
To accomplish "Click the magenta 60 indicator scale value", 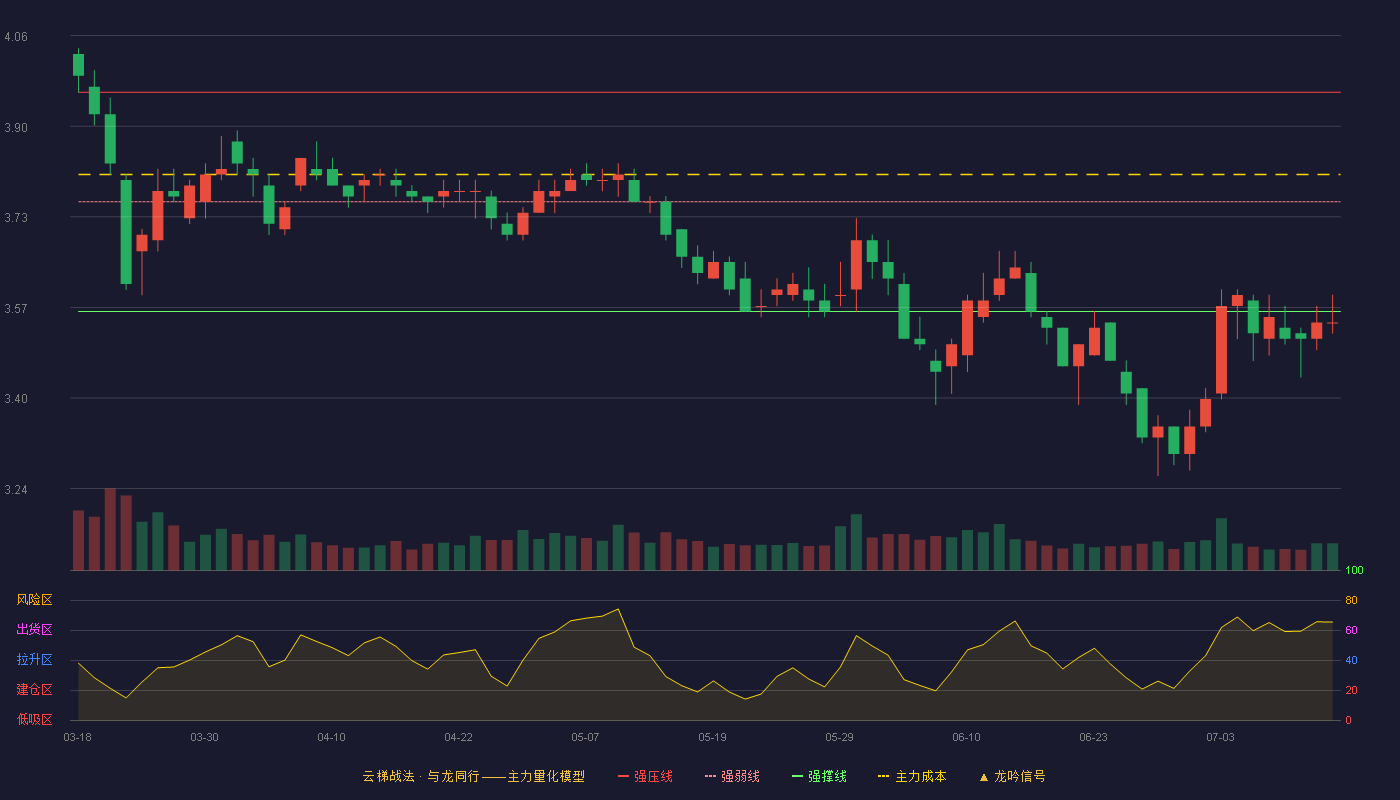I will pyautogui.click(x=1351, y=630).
